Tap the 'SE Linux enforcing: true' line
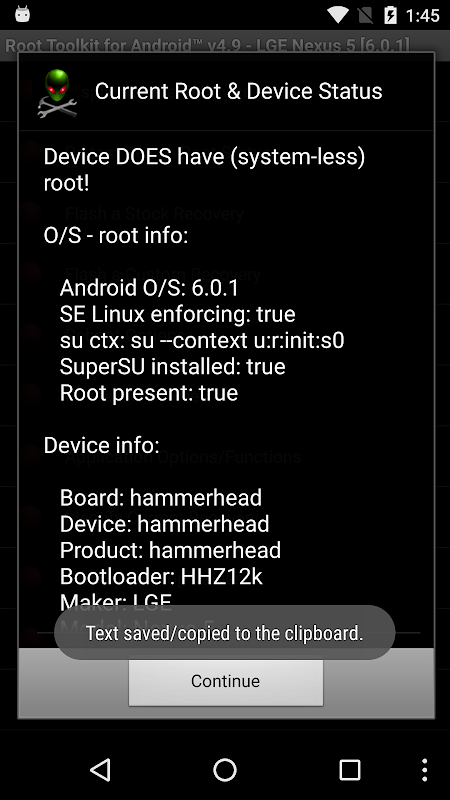Screen dimensions: 450x800 (178, 314)
